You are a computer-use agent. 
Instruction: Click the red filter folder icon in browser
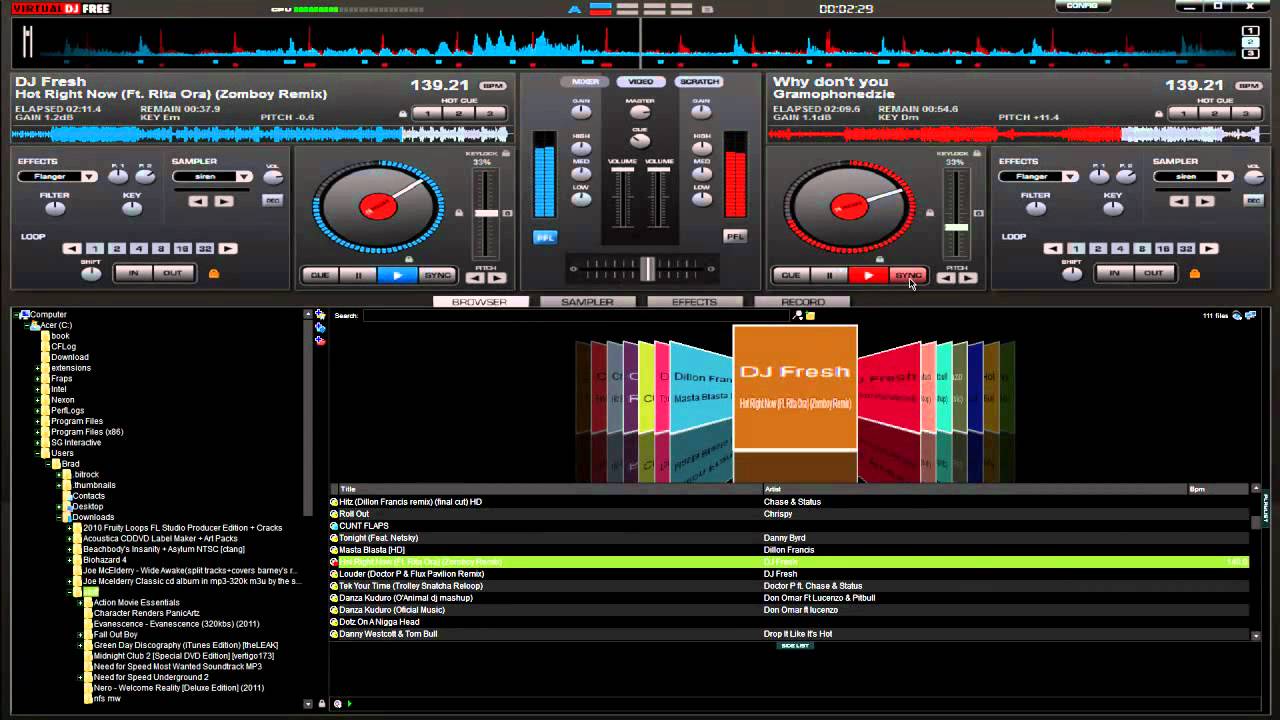(x=320, y=340)
